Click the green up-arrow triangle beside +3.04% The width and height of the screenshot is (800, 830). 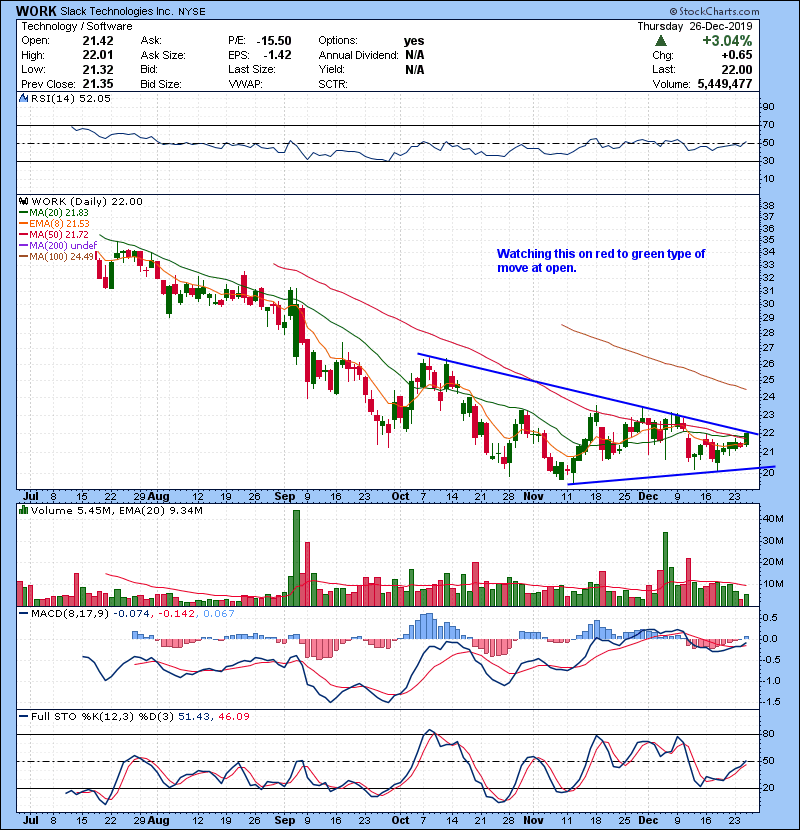[660, 41]
